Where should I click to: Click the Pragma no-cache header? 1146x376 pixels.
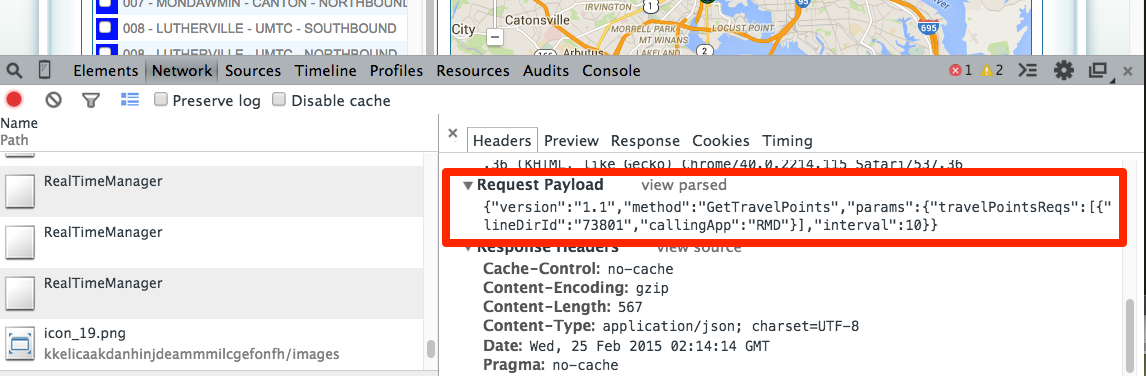pos(550,364)
